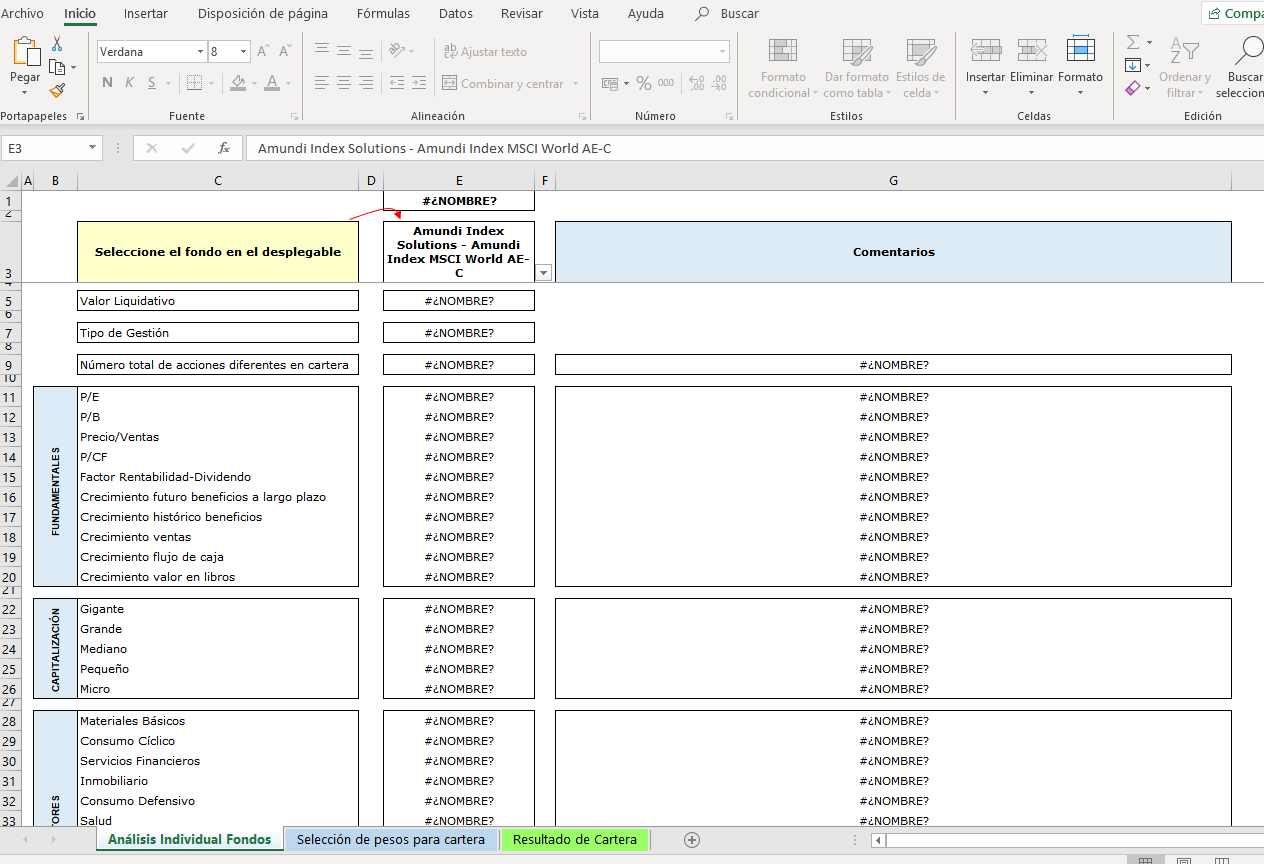Viewport: 1264px width, 864px height.
Task: Align cell text to the right
Action: click(x=366, y=83)
